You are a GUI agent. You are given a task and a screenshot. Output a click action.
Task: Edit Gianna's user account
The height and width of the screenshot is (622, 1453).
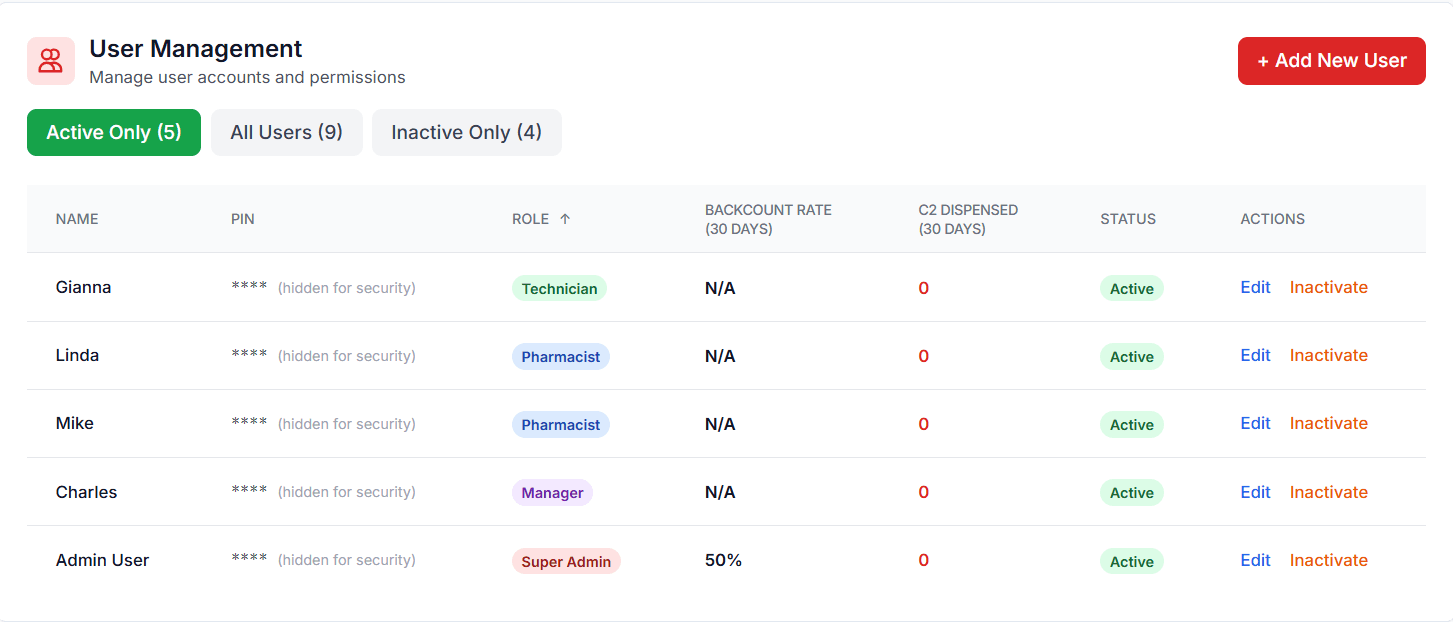click(x=1255, y=287)
